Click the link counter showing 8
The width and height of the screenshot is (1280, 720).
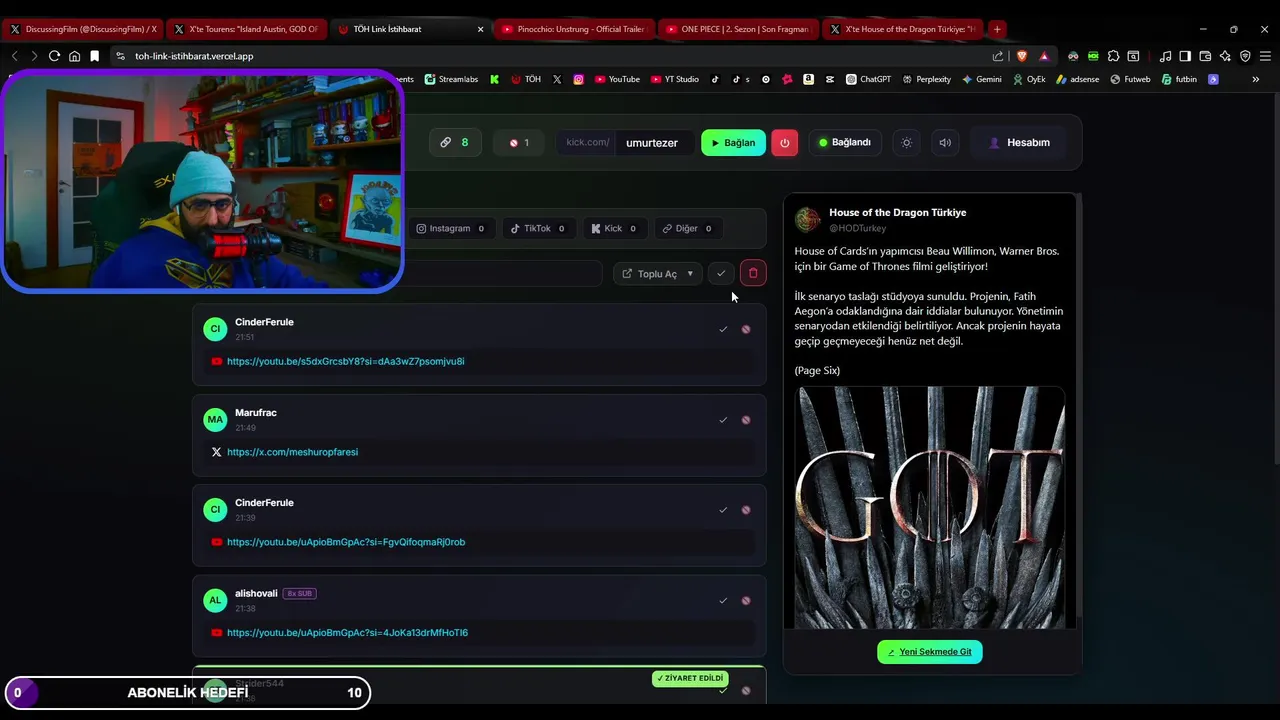click(455, 142)
